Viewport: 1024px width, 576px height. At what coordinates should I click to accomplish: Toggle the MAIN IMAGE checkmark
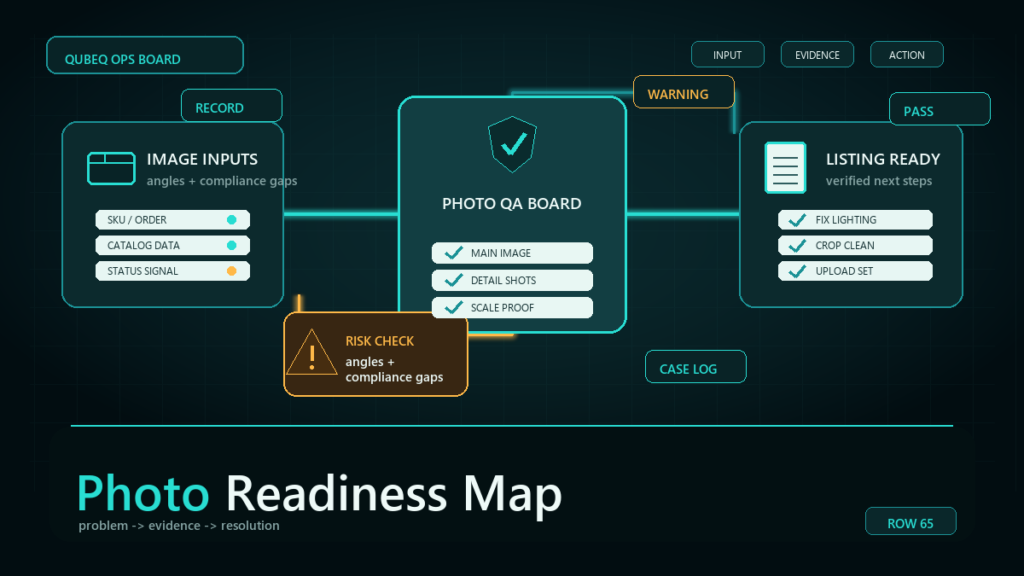453,253
